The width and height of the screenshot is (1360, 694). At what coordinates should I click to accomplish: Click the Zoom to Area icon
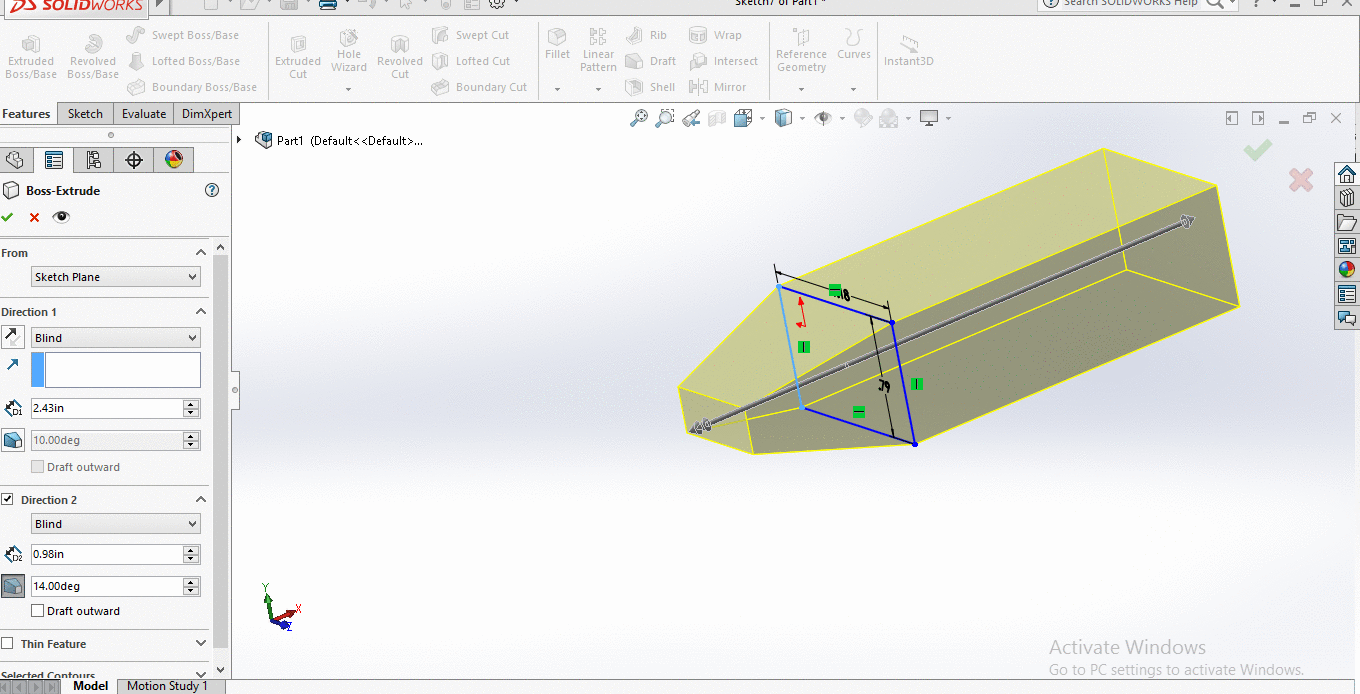(x=664, y=118)
